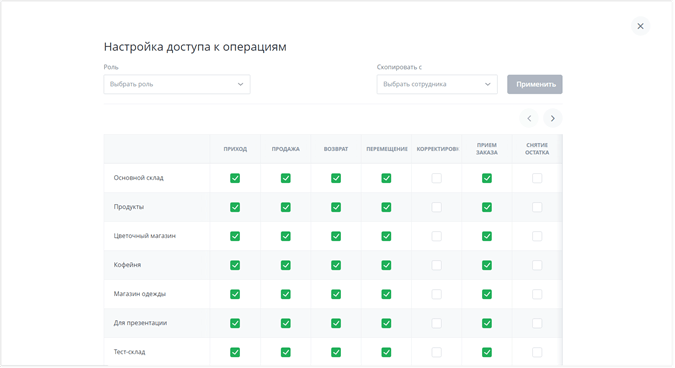The image size is (675, 368).
Task: Open the Выбрать роль dropdown
Action: click(177, 84)
